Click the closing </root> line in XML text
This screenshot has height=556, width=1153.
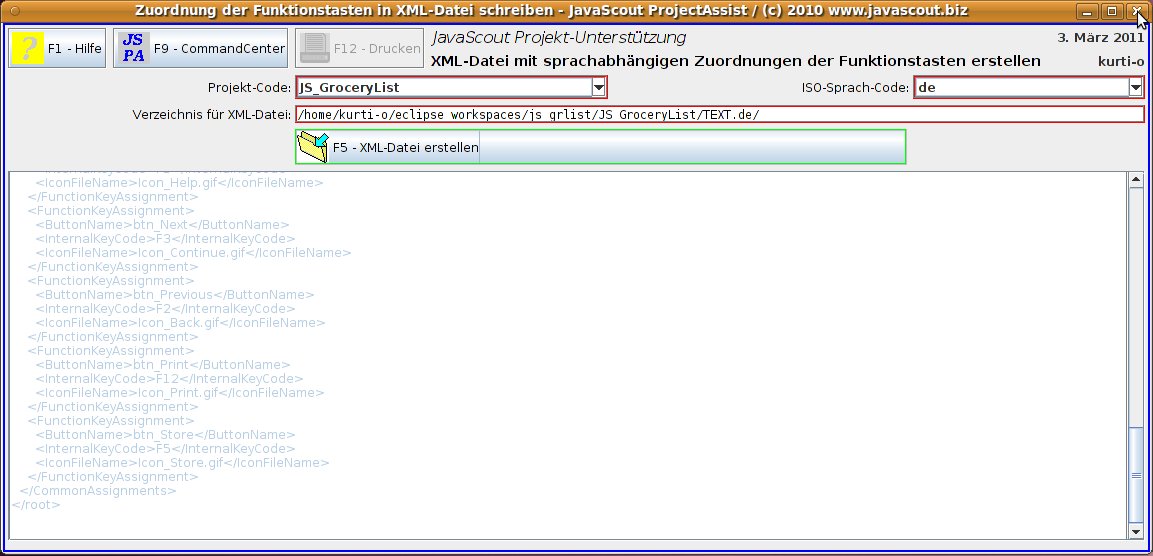[35, 505]
